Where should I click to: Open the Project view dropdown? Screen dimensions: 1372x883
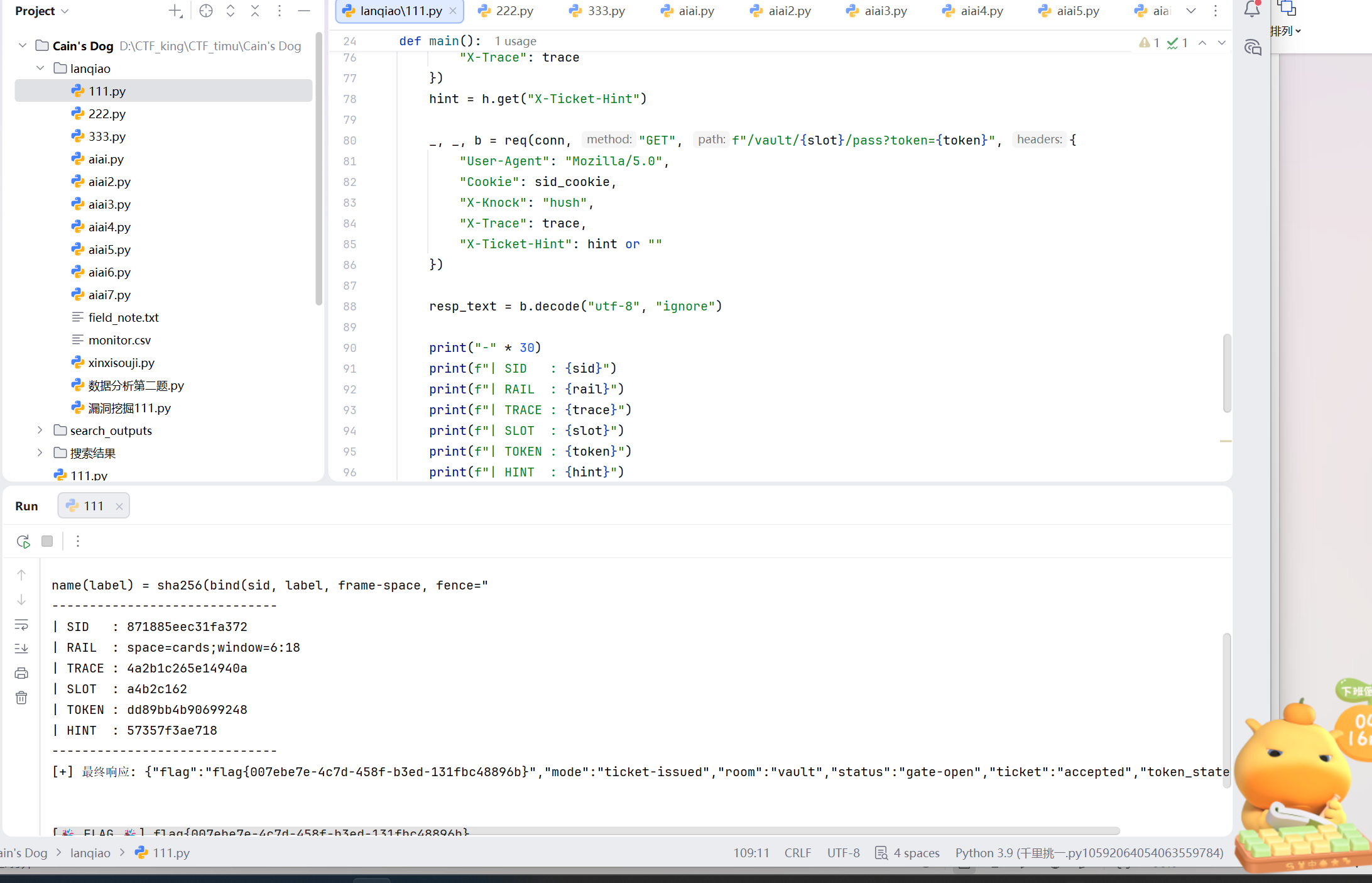click(42, 11)
